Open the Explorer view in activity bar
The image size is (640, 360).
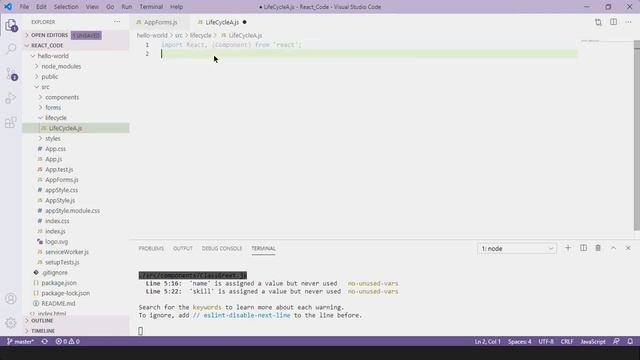tap(11, 25)
